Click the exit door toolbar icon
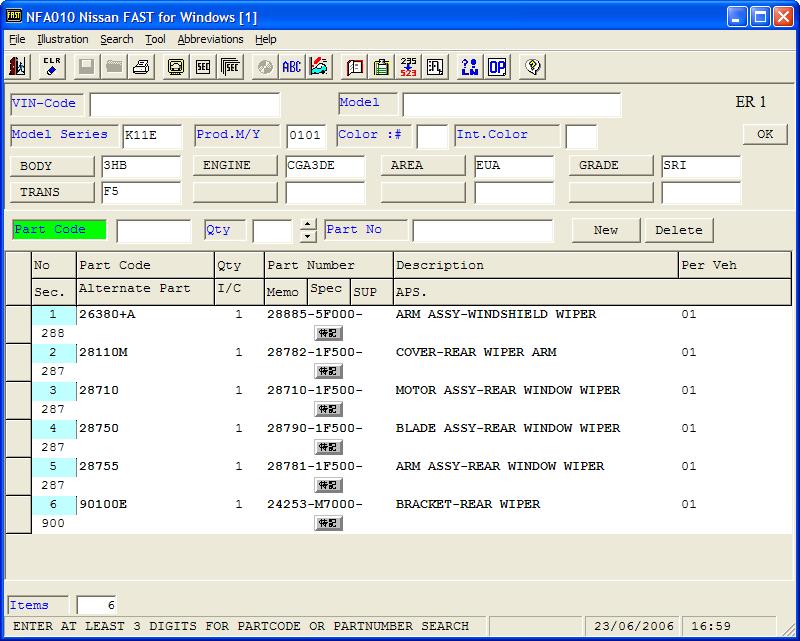Image resolution: width=800 pixels, height=641 pixels. 18,67
